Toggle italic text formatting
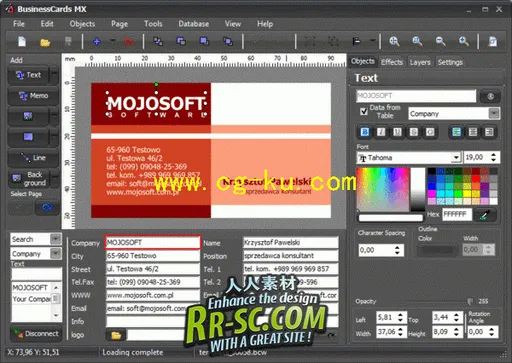 pos(381,132)
